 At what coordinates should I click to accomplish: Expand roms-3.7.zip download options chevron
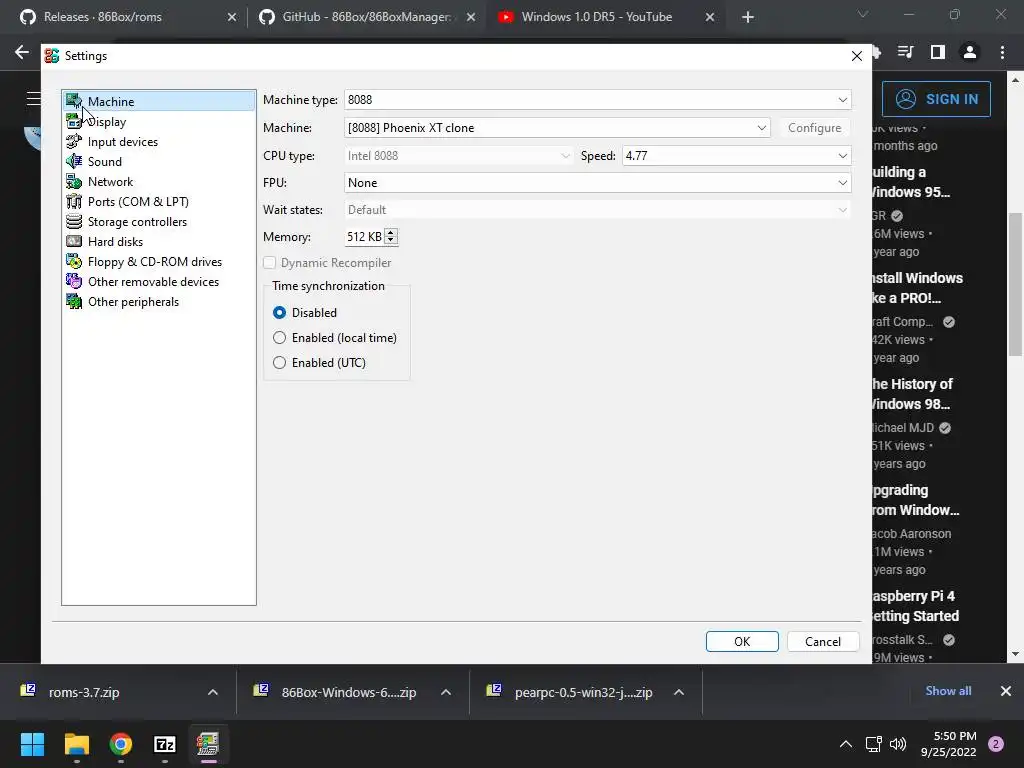point(212,692)
